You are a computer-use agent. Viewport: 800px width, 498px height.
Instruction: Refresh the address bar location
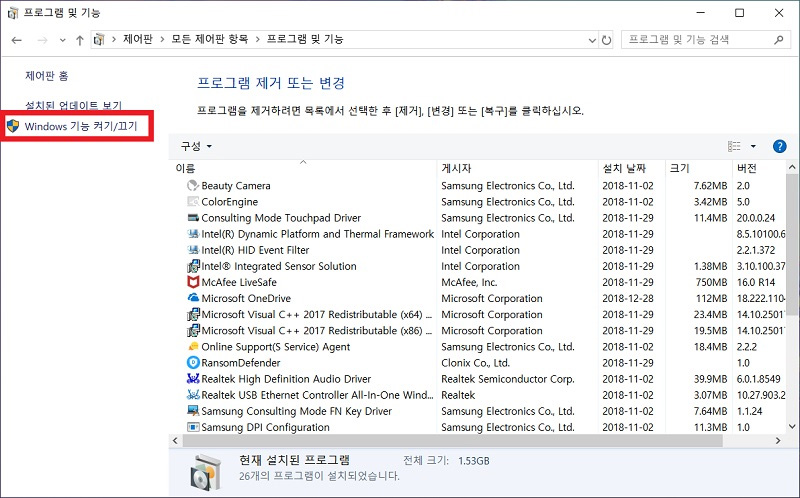tap(606, 40)
